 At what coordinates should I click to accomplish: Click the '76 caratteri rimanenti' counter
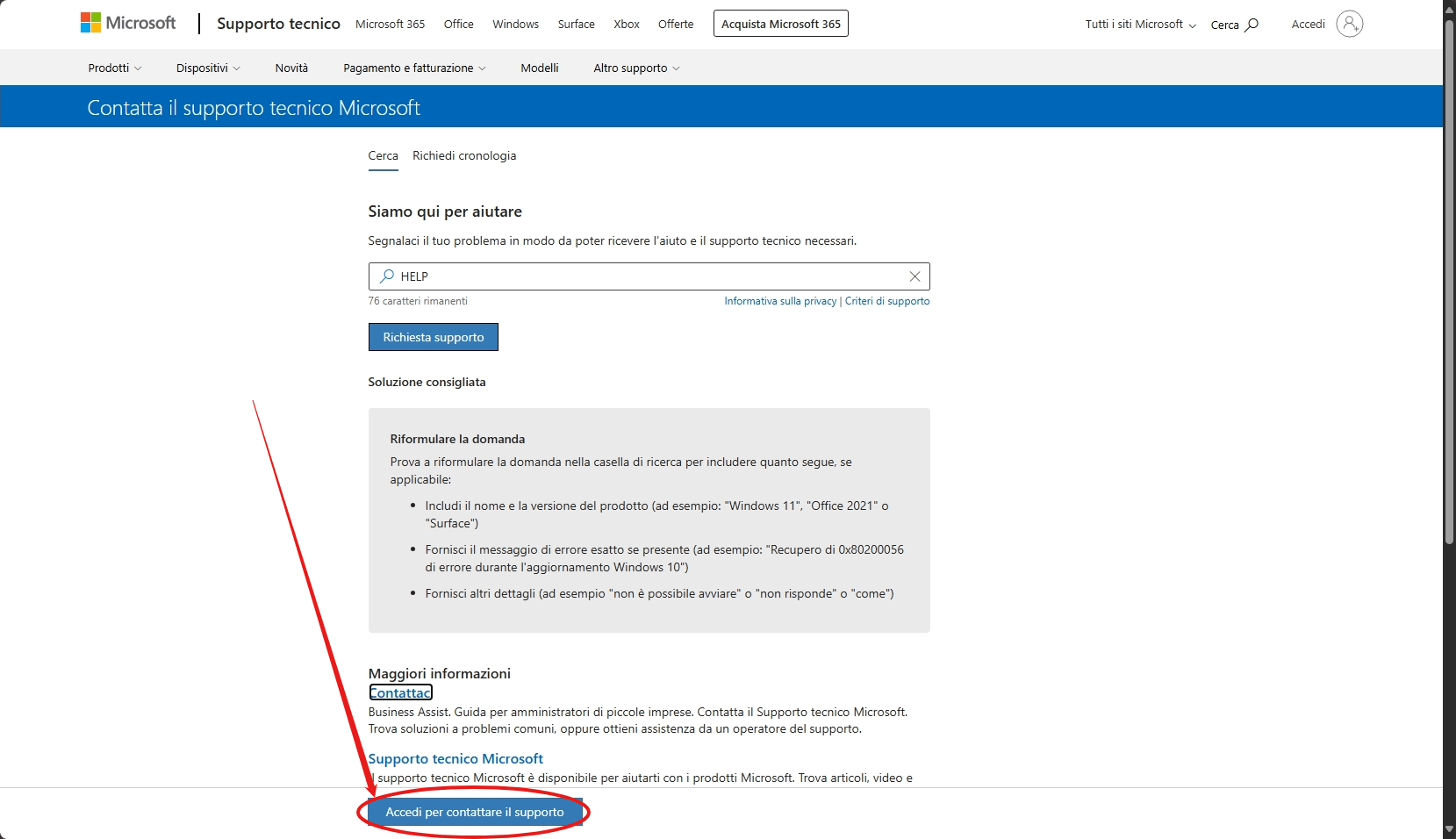coord(418,301)
